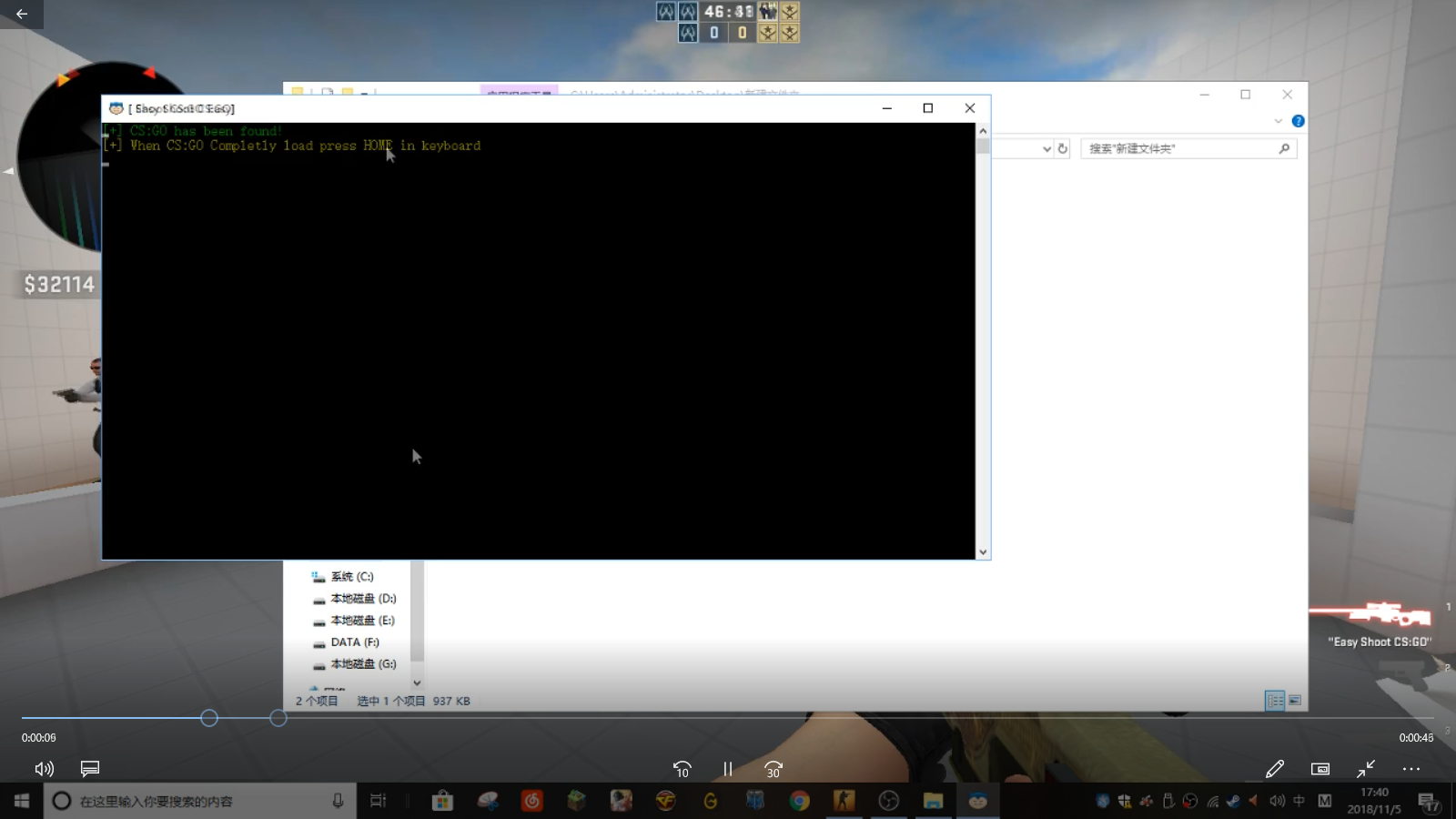Click the back arrow in the player
This screenshot has width=1456, height=819.
(x=22, y=14)
